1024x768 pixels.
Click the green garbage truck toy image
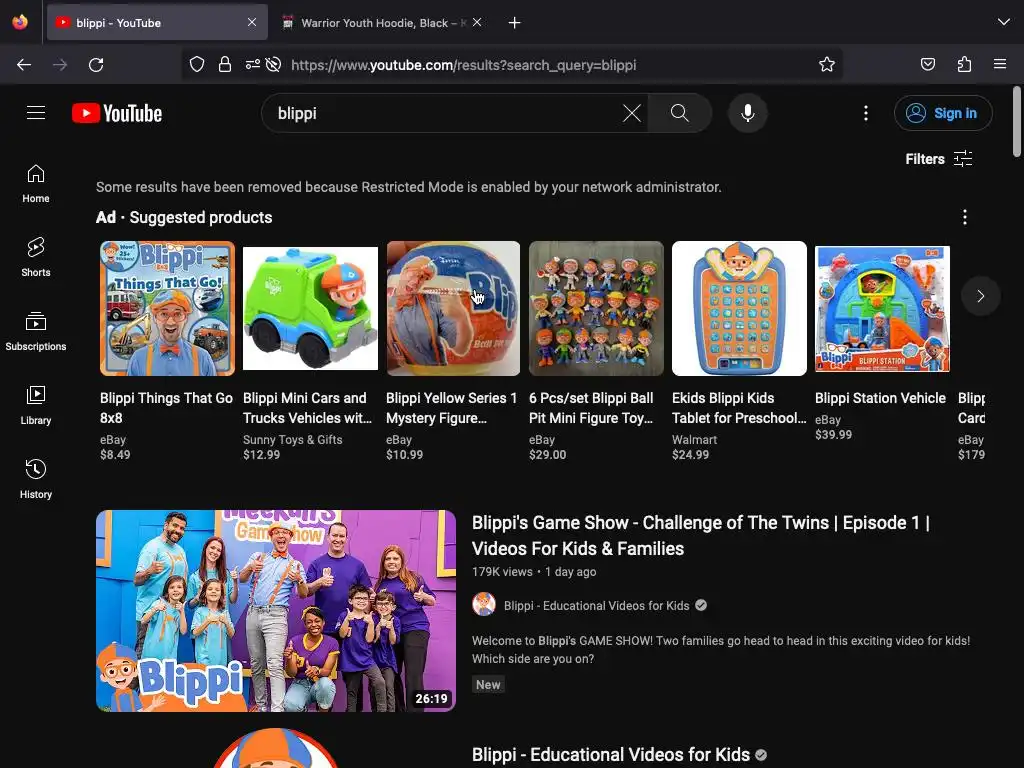[x=310, y=308]
